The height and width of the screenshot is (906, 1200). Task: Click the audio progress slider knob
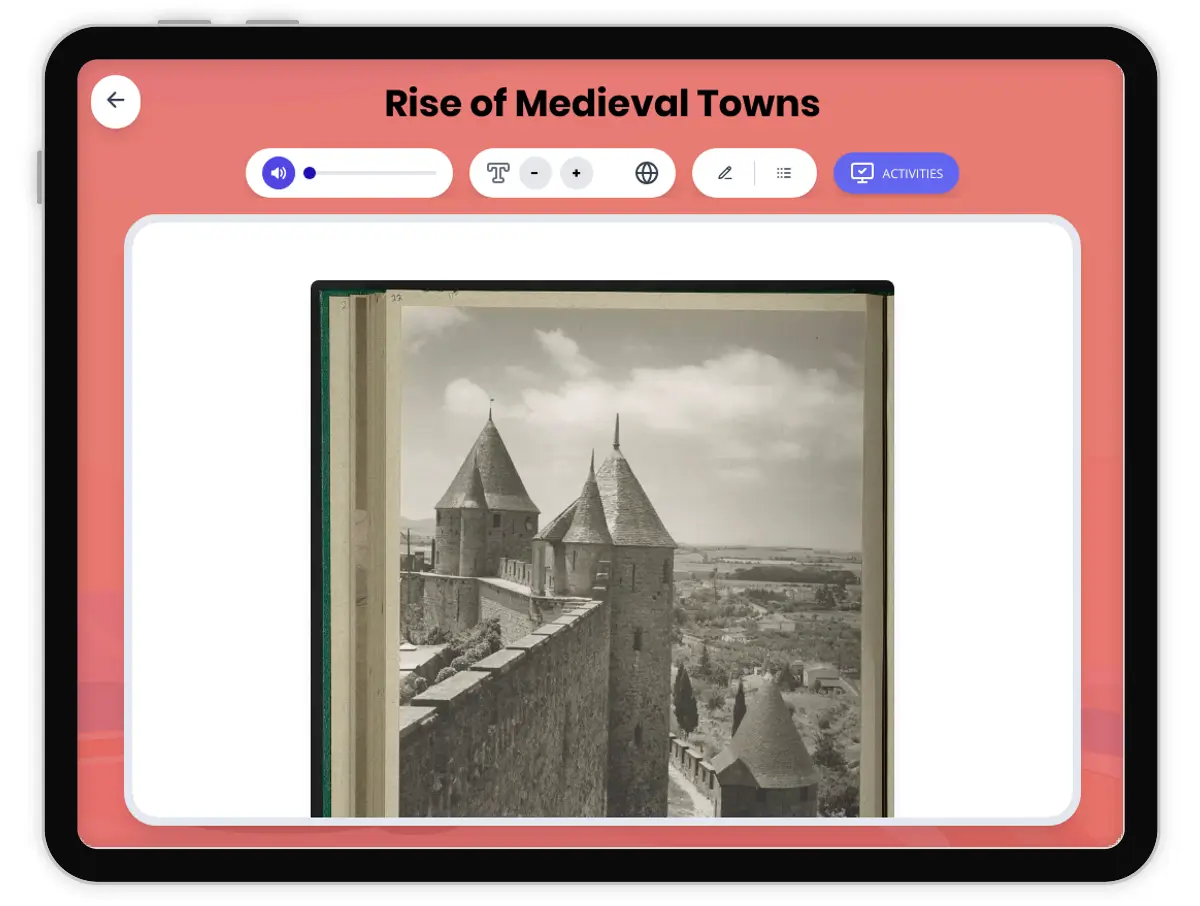pos(310,173)
